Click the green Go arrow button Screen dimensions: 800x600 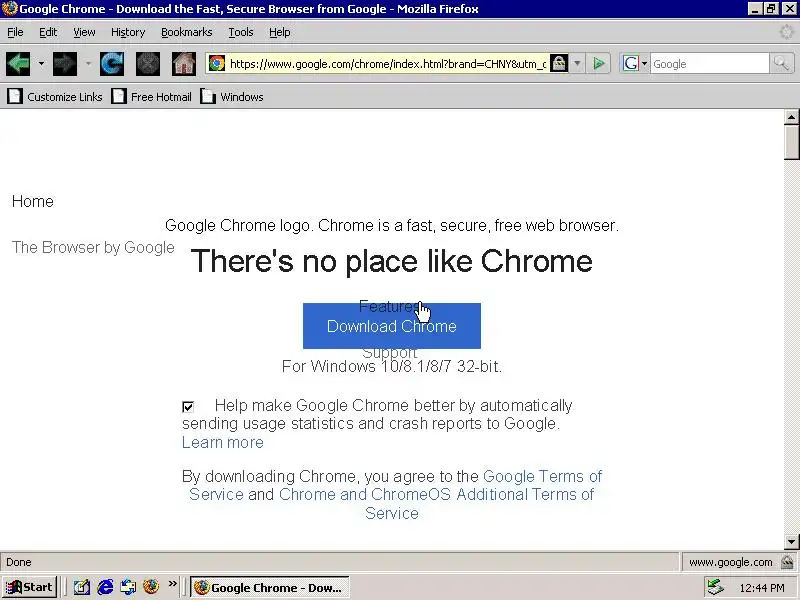click(599, 64)
